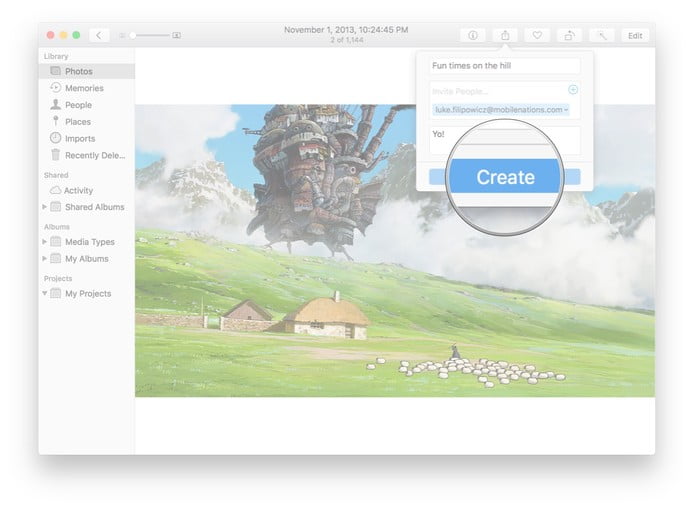Screen dimensions: 695x509
Task: Favorite the photo with heart icon
Action: pyautogui.click(x=537, y=35)
